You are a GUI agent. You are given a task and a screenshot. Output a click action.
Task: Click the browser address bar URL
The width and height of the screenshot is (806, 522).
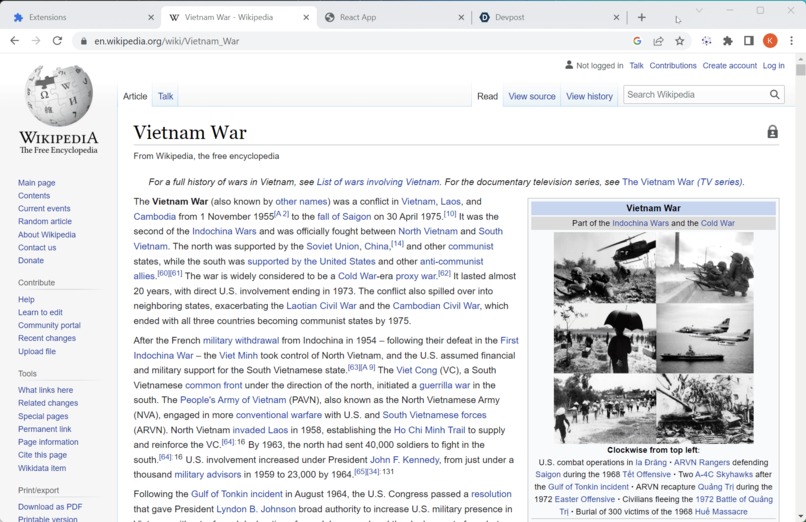[167, 41]
